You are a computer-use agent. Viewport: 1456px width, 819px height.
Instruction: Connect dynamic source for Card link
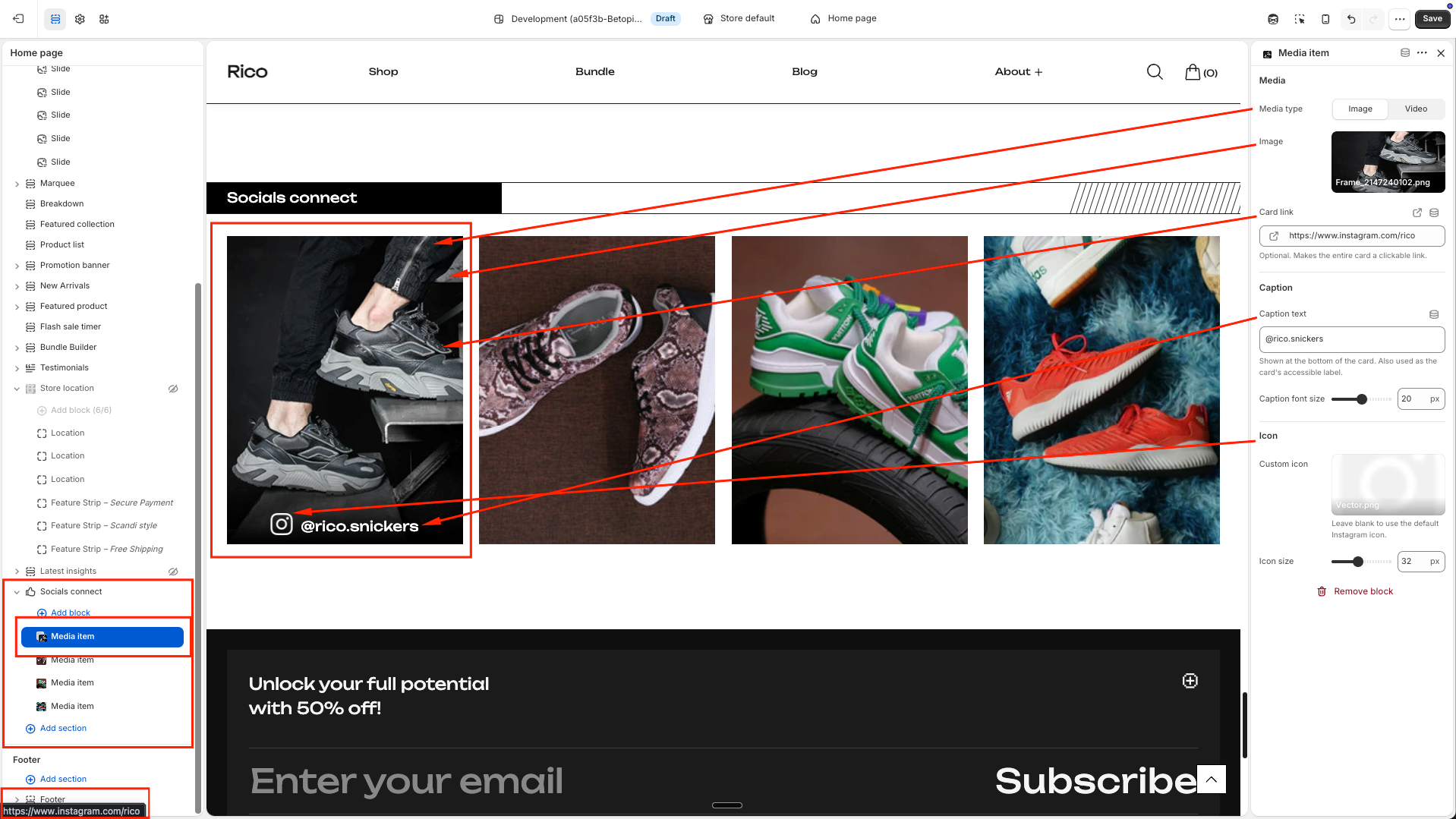[1434, 213]
